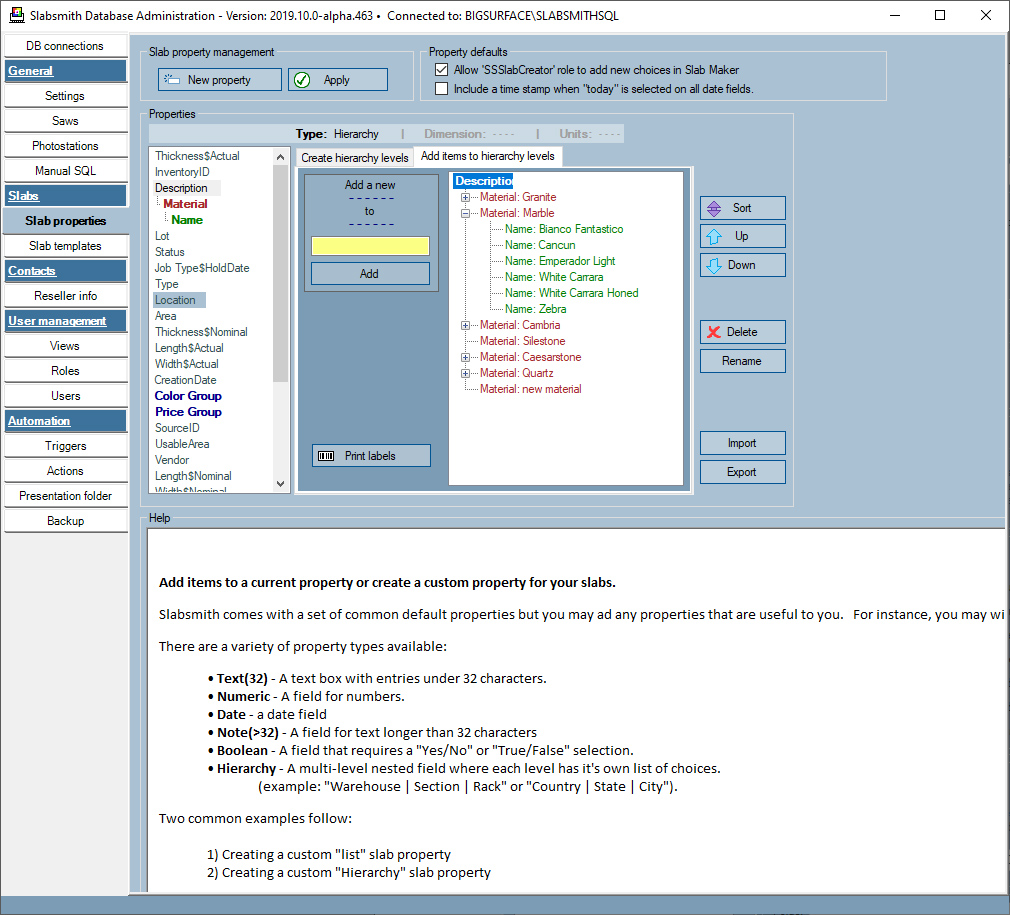The image size is (1010, 915).
Task: Select the green Name sub-level
Action: [187, 220]
